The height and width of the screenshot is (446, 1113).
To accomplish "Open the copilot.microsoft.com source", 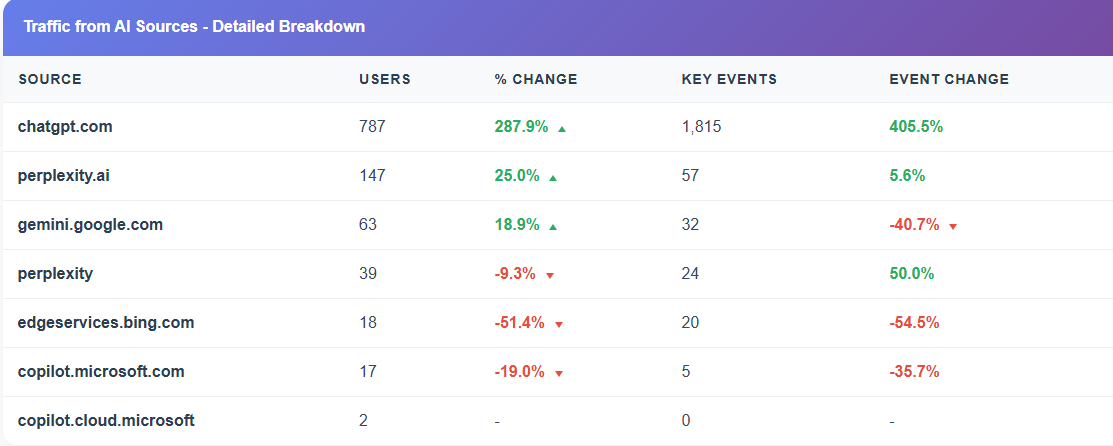I will [x=101, y=372].
